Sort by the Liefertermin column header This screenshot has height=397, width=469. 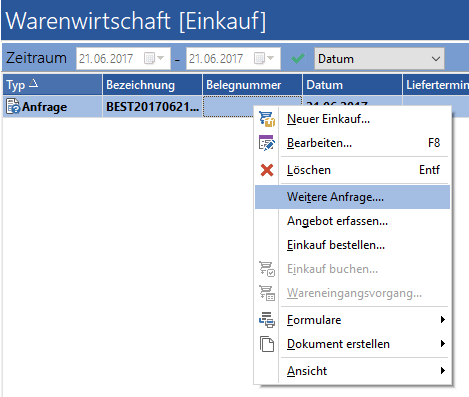point(436,85)
